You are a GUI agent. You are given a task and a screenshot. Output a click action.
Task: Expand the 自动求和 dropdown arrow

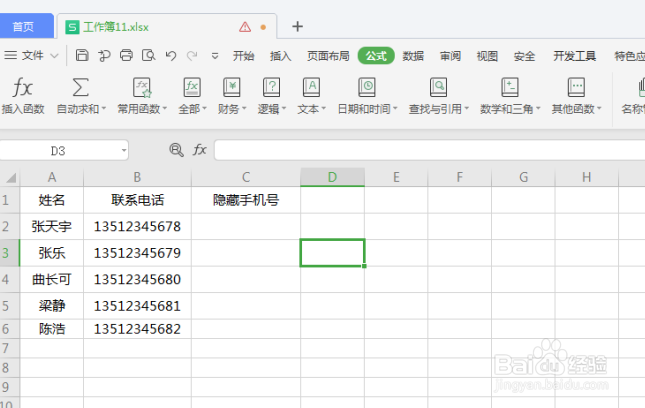coord(104,109)
